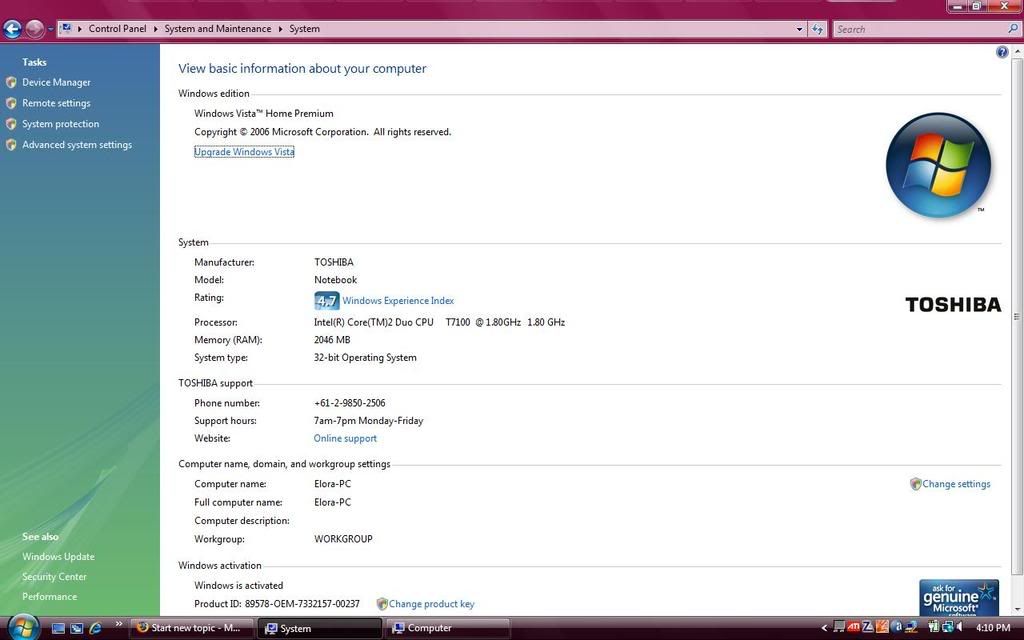
Task: Select Control Panel breadcrumb
Action: coord(118,29)
